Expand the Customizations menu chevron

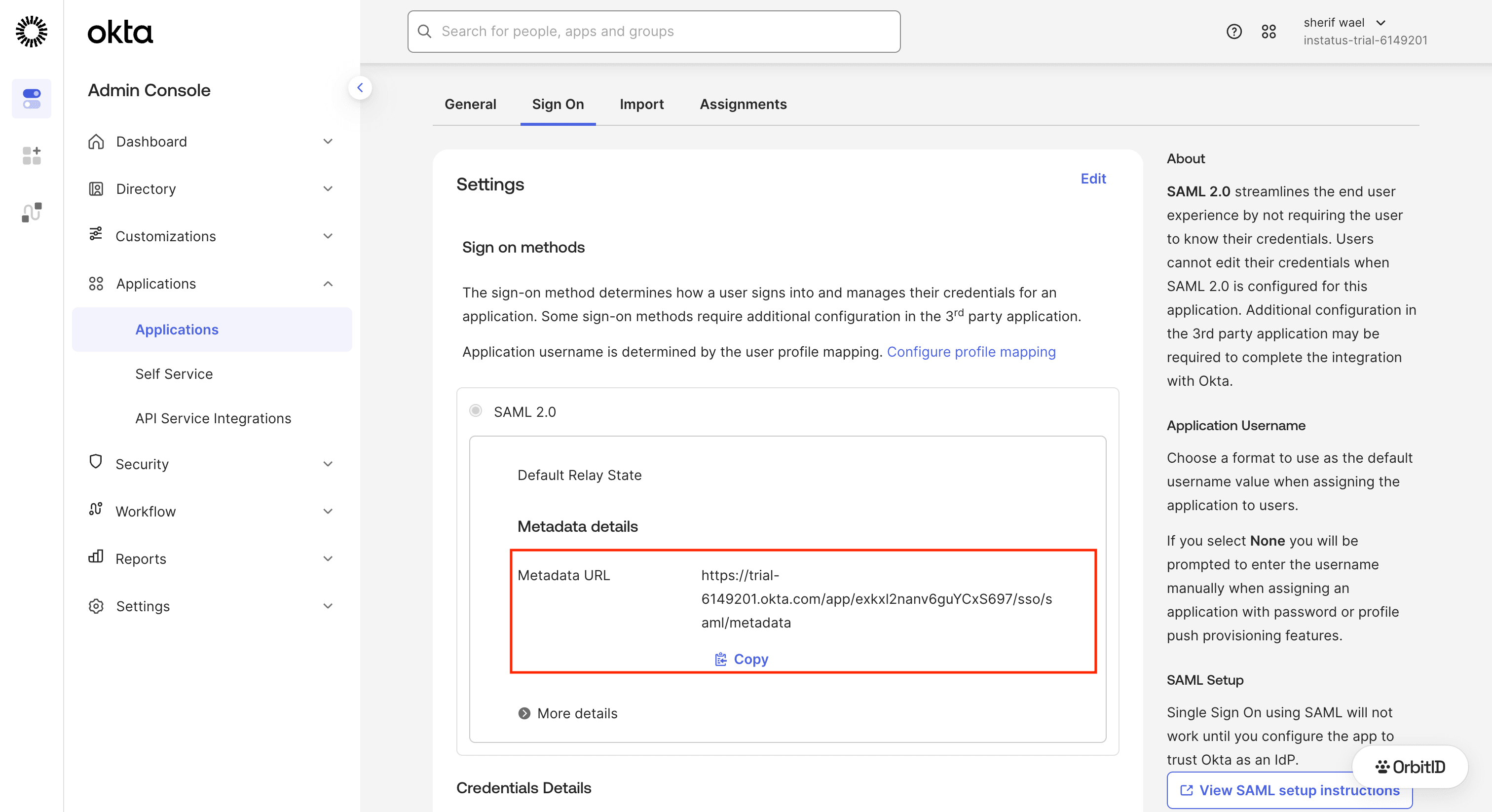(328, 236)
